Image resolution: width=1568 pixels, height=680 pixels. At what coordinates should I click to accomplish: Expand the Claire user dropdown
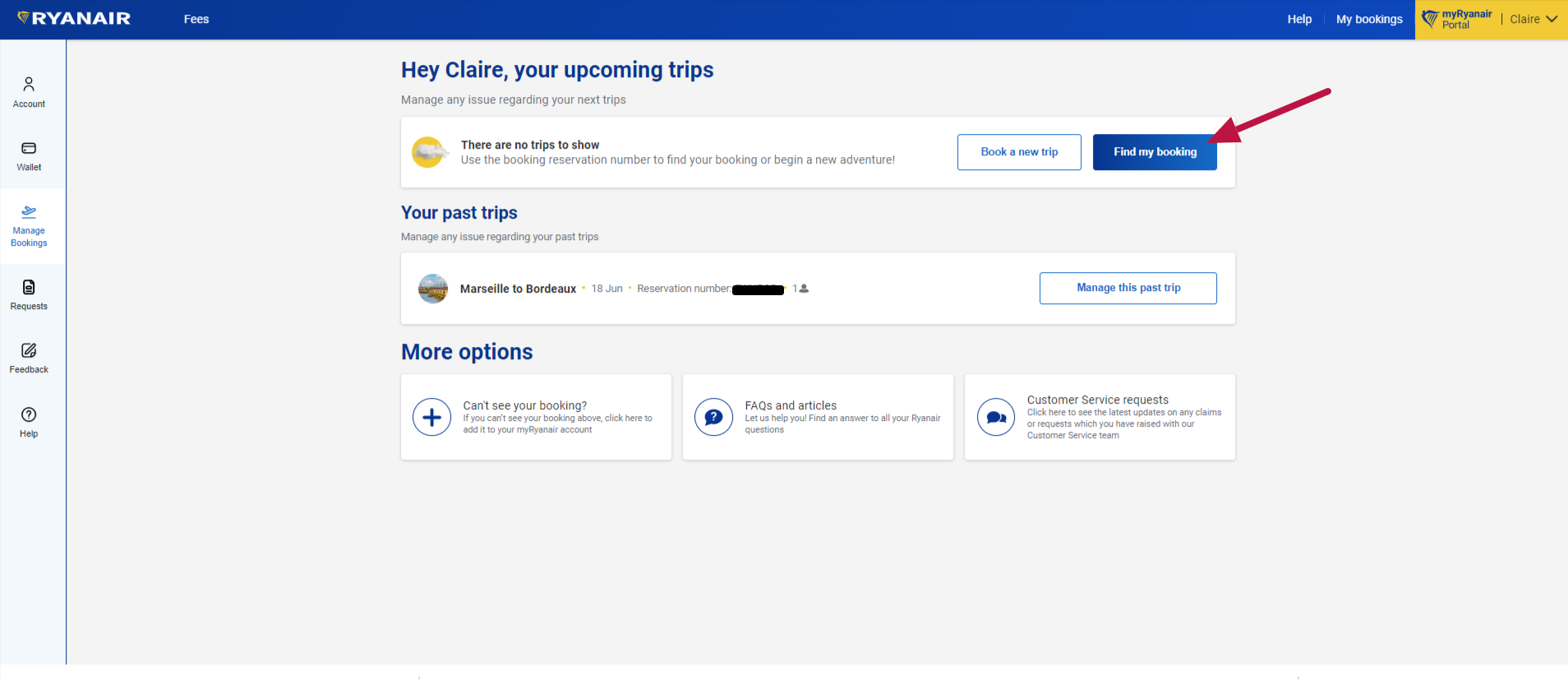1533,19
